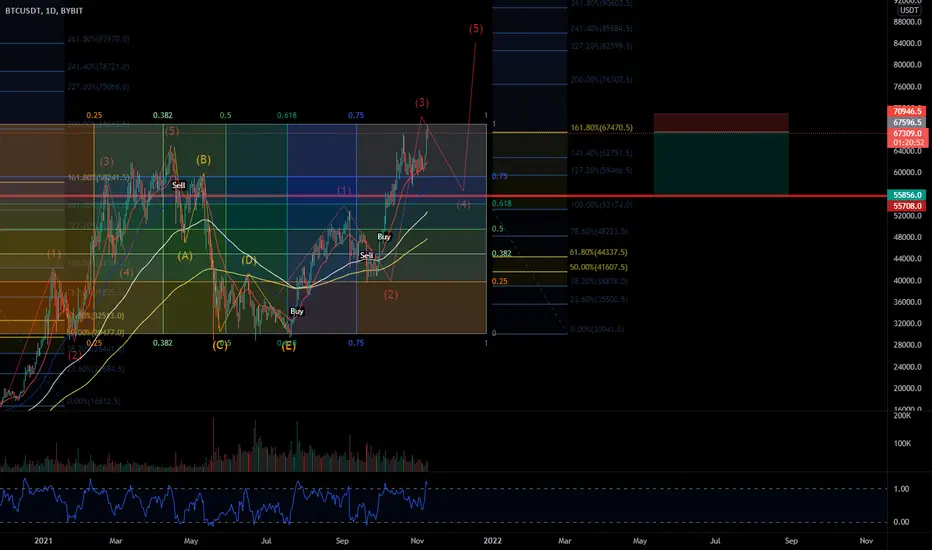Image resolution: width=932 pixels, height=550 pixels.
Task: Click the 23.60%(35500.5) retracement label
Action: [x=599, y=300]
